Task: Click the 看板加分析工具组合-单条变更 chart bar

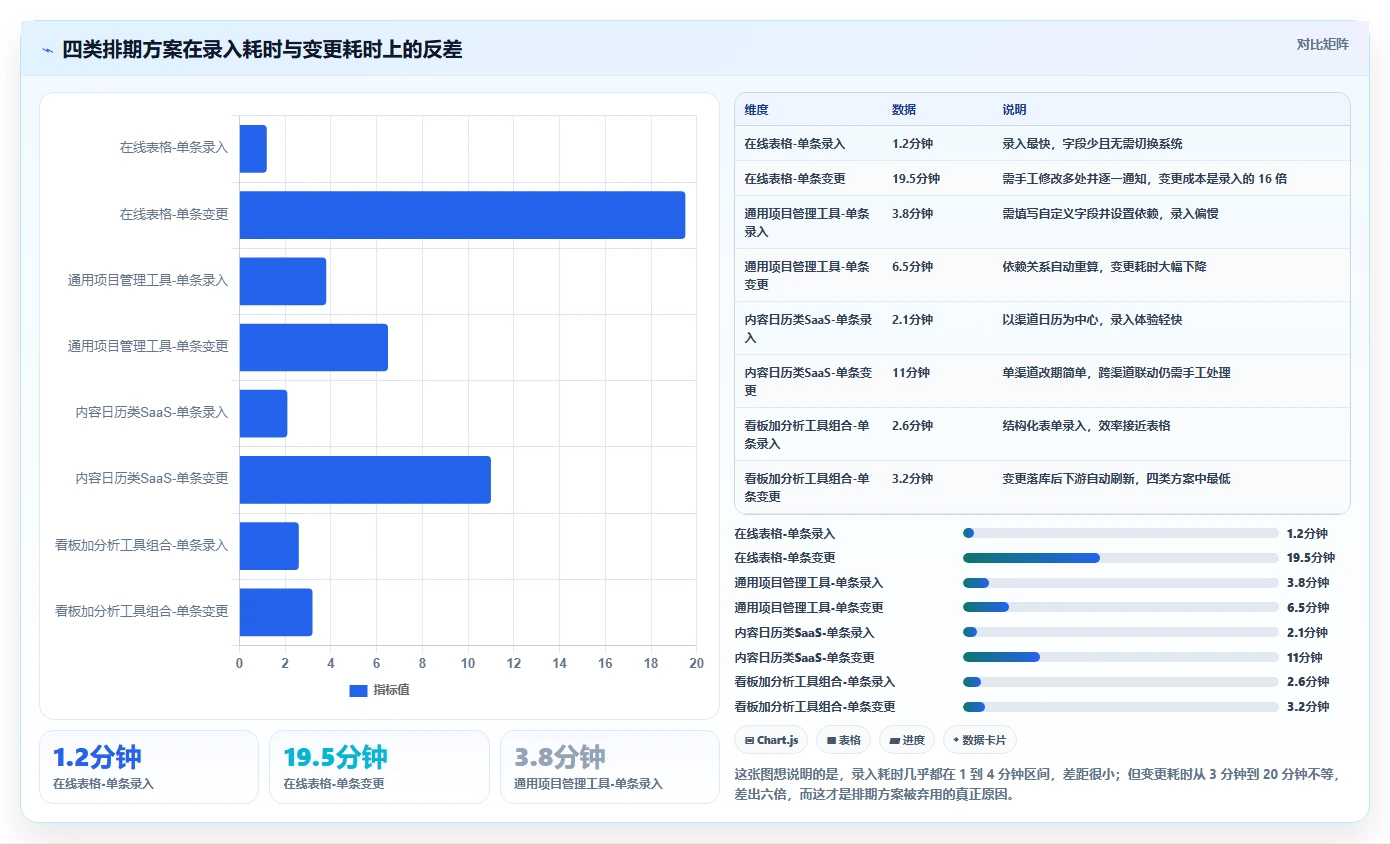Action: pos(276,612)
